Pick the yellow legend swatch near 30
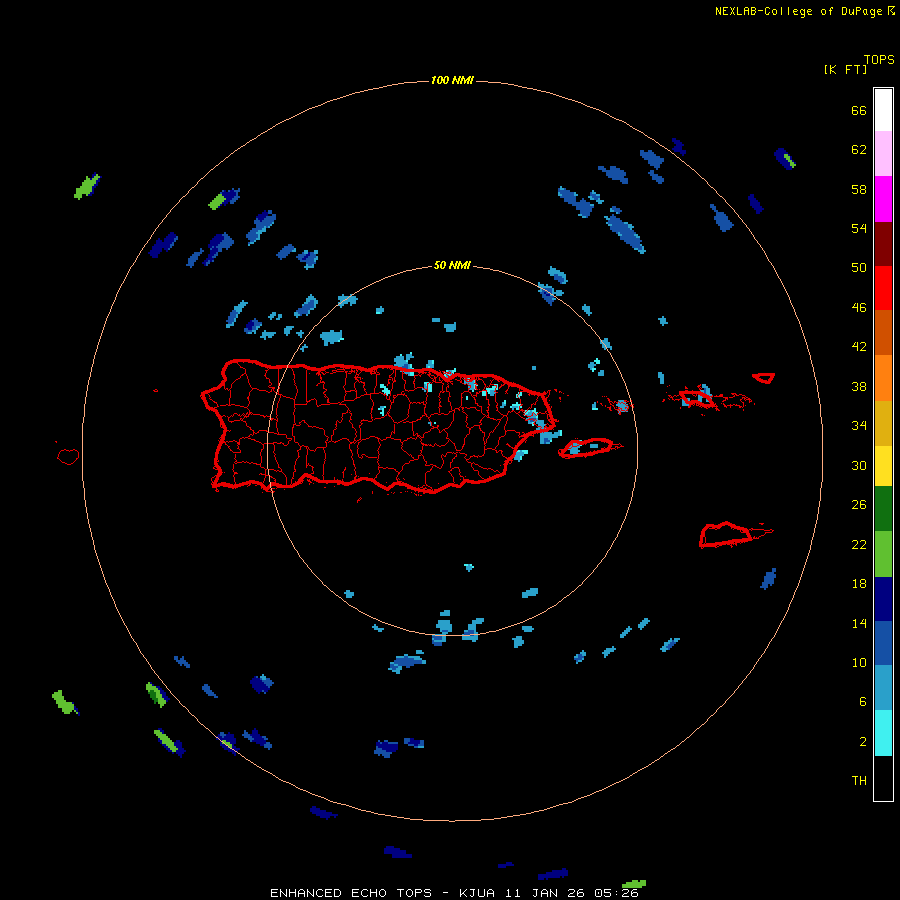 883,466
